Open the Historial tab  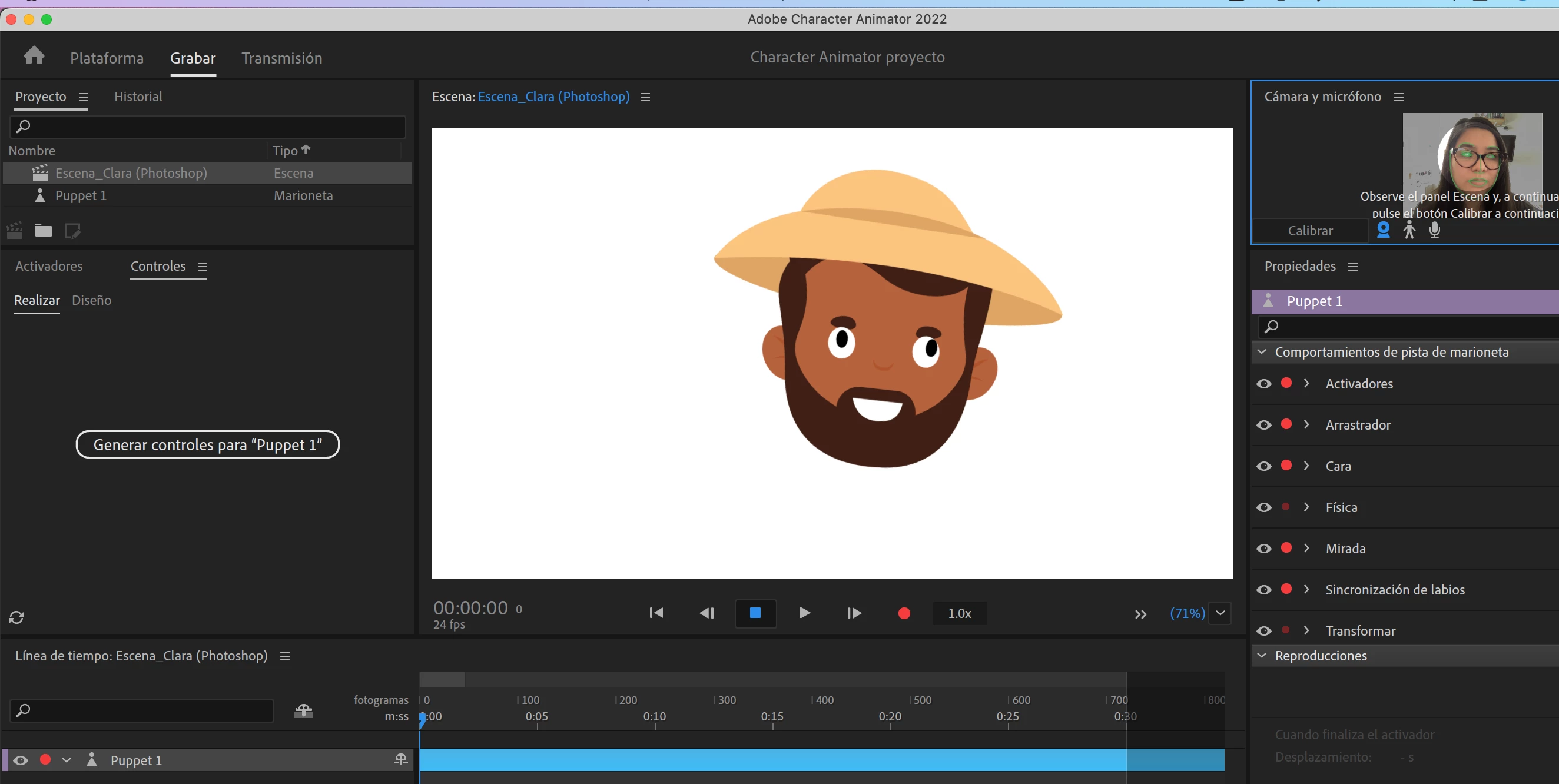point(138,97)
